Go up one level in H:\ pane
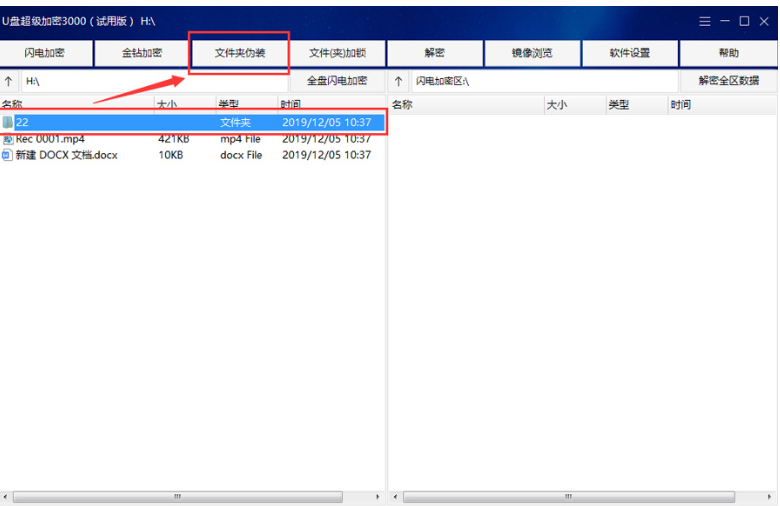 coord(9,81)
